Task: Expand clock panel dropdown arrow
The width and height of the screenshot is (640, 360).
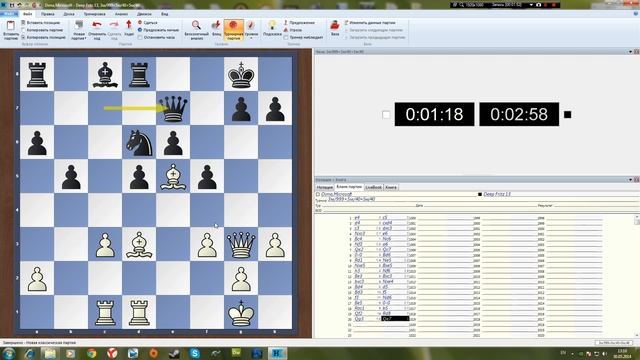Action: click(630, 52)
